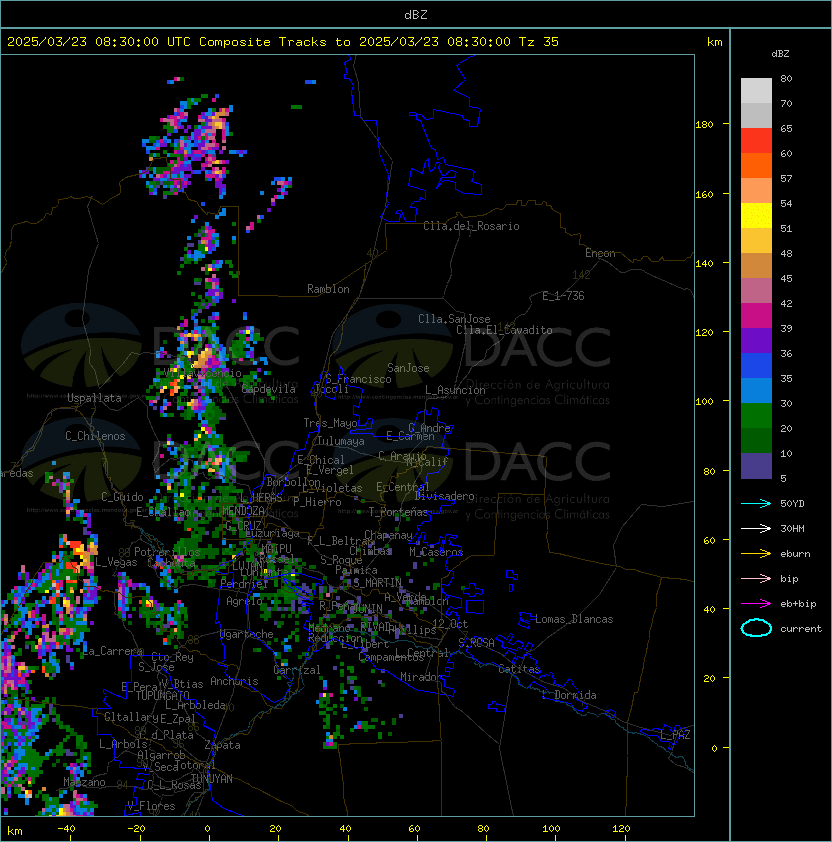The width and height of the screenshot is (832, 842).
Task: Click the 'dBZ' heading above the color scale
Action: coord(780,54)
